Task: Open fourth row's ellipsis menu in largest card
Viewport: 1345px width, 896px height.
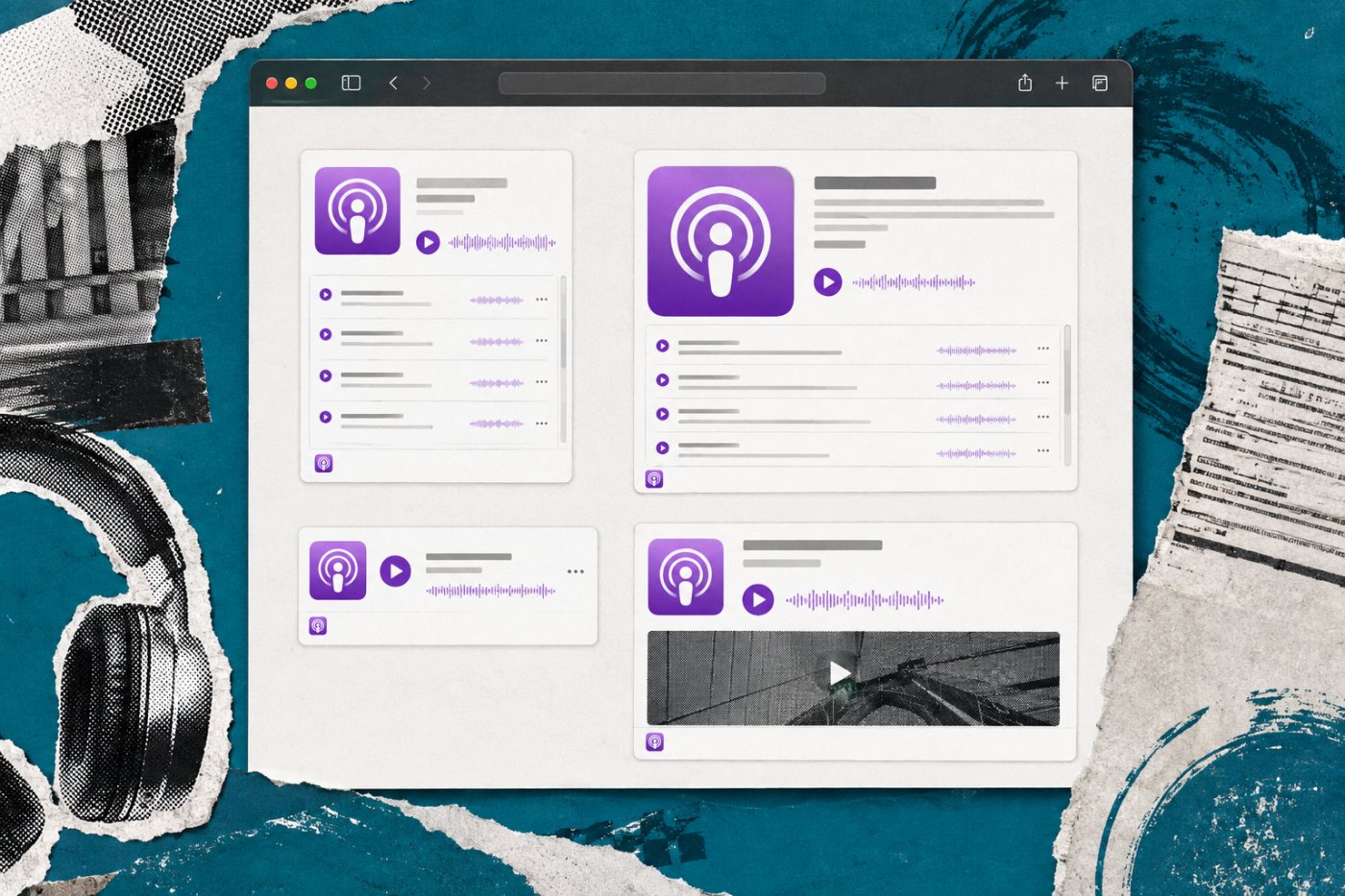Action: click(x=1043, y=450)
